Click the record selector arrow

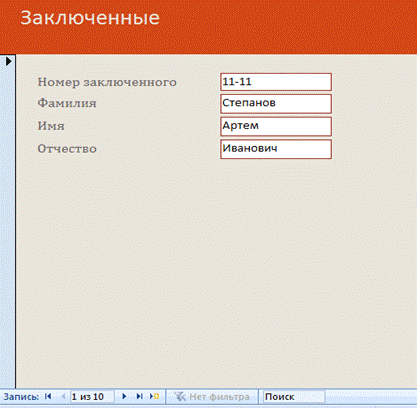9,61
